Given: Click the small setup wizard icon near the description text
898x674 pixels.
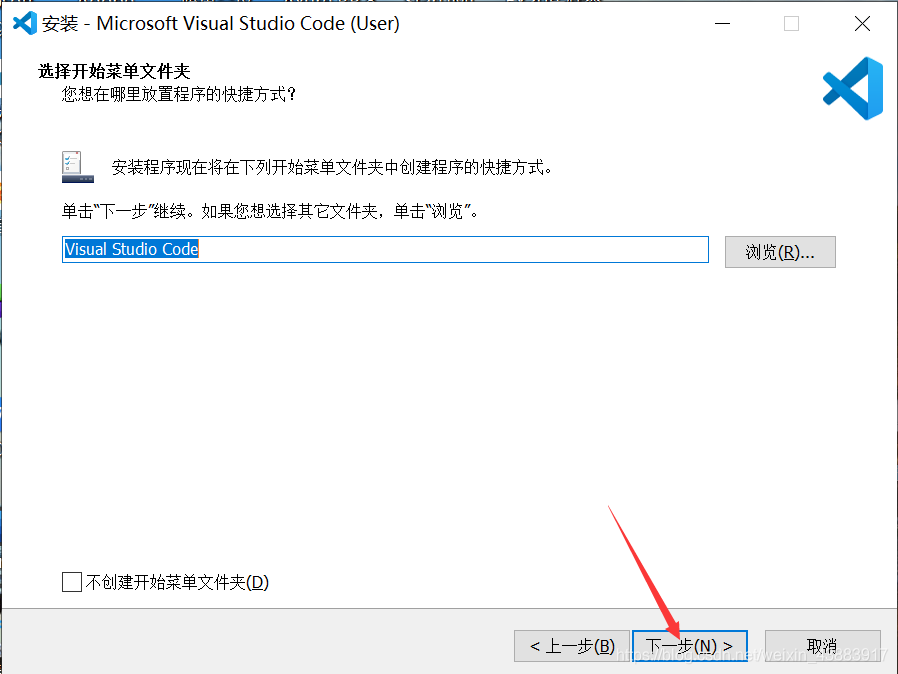Looking at the screenshot, I should tap(77, 166).
